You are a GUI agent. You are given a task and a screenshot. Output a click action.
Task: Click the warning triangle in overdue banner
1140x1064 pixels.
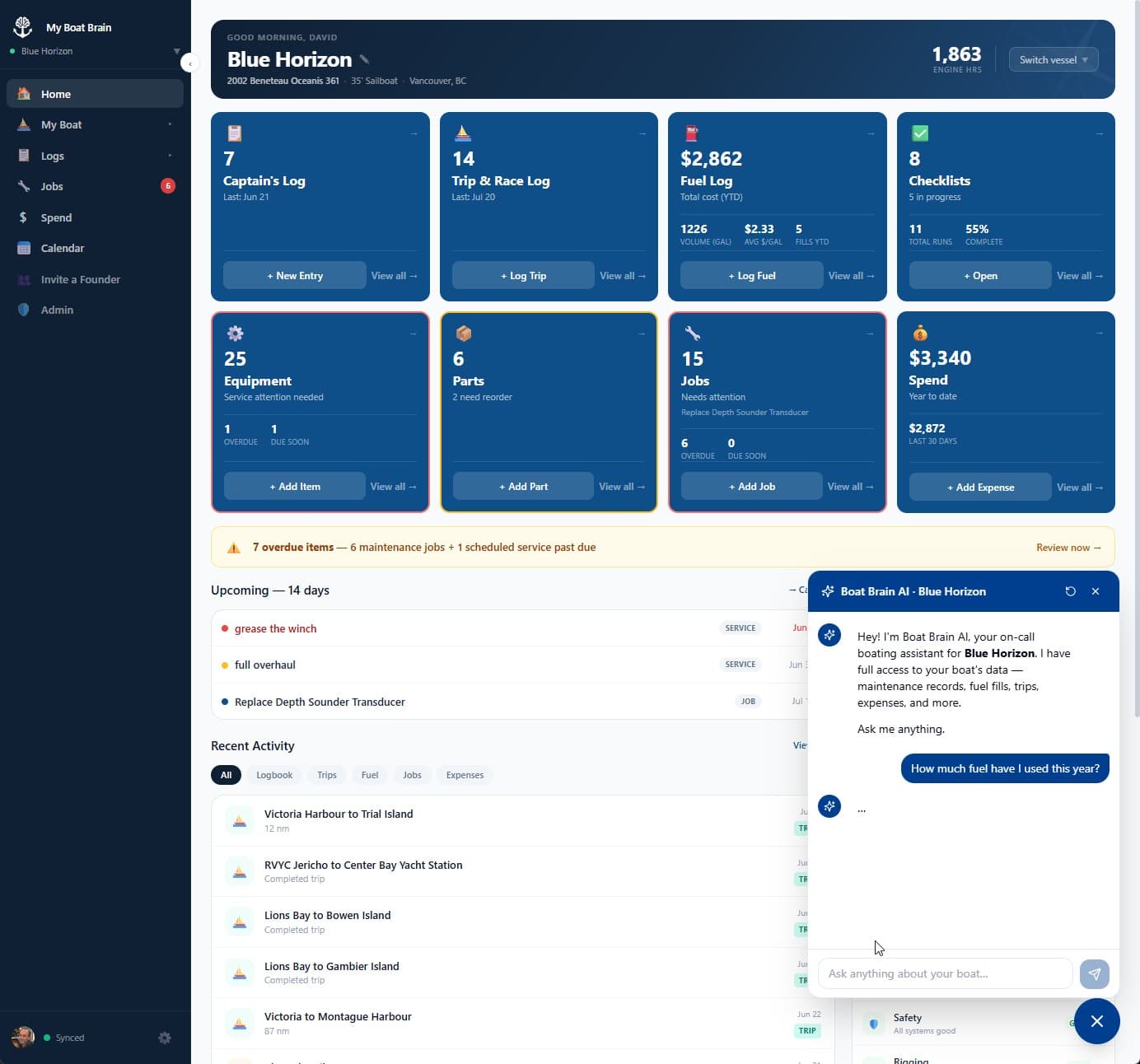pos(234,548)
